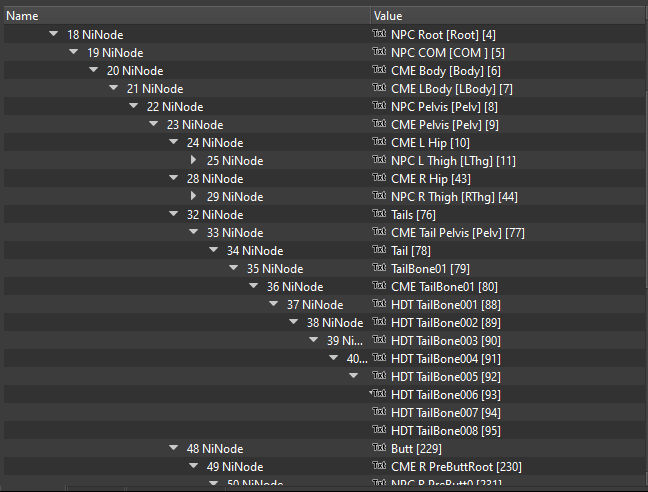648x492 pixels.
Task: Select value text NPC L Thigh [LThg] [11]
Action: point(453,161)
